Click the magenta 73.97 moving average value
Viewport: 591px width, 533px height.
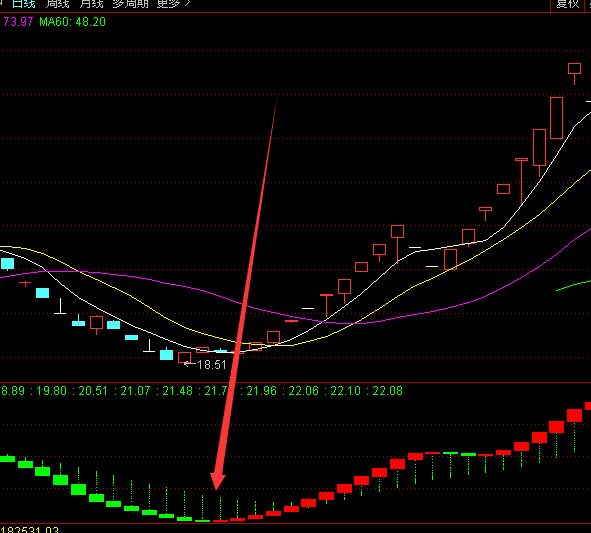pos(18,22)
